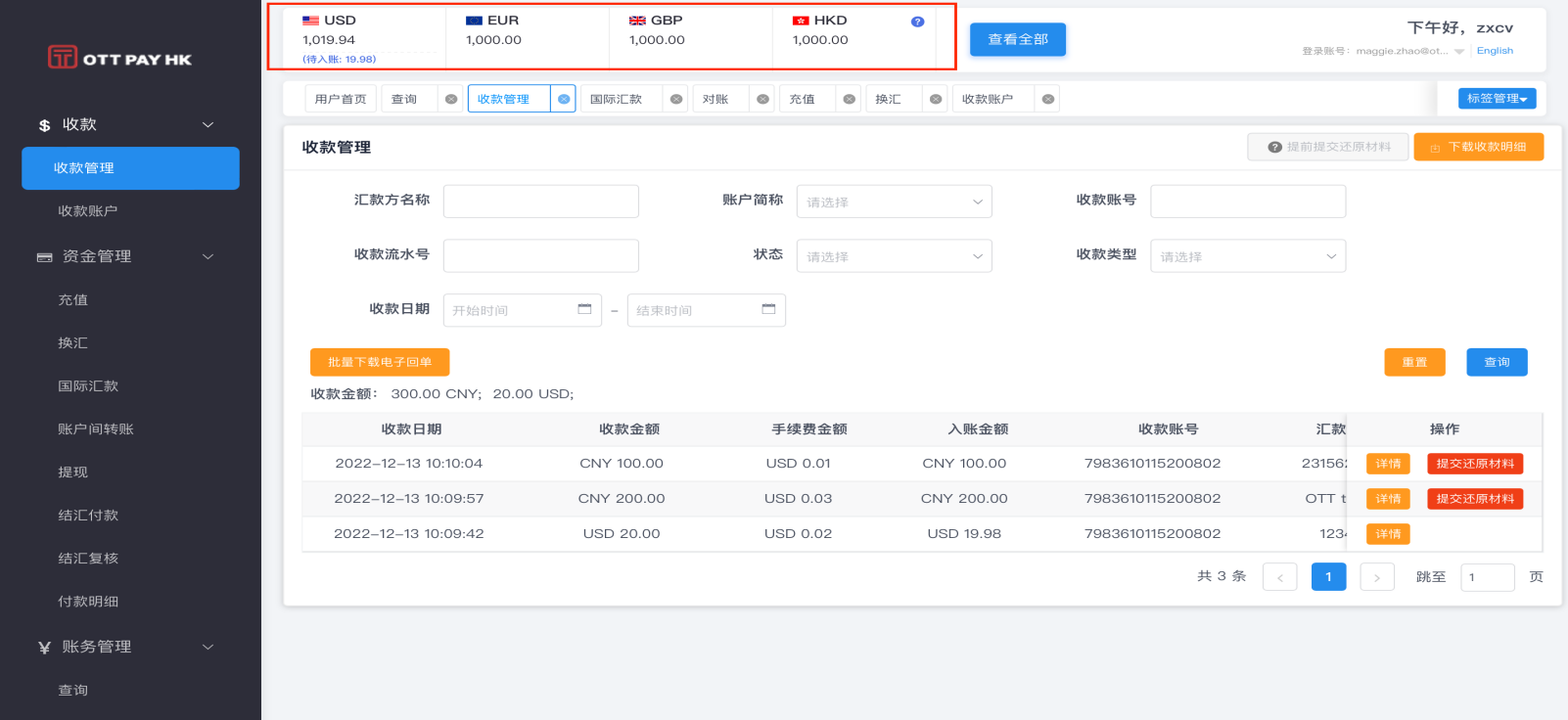Switch to the 查询 tab
The image size is (1568, 720).
(404, 99)
